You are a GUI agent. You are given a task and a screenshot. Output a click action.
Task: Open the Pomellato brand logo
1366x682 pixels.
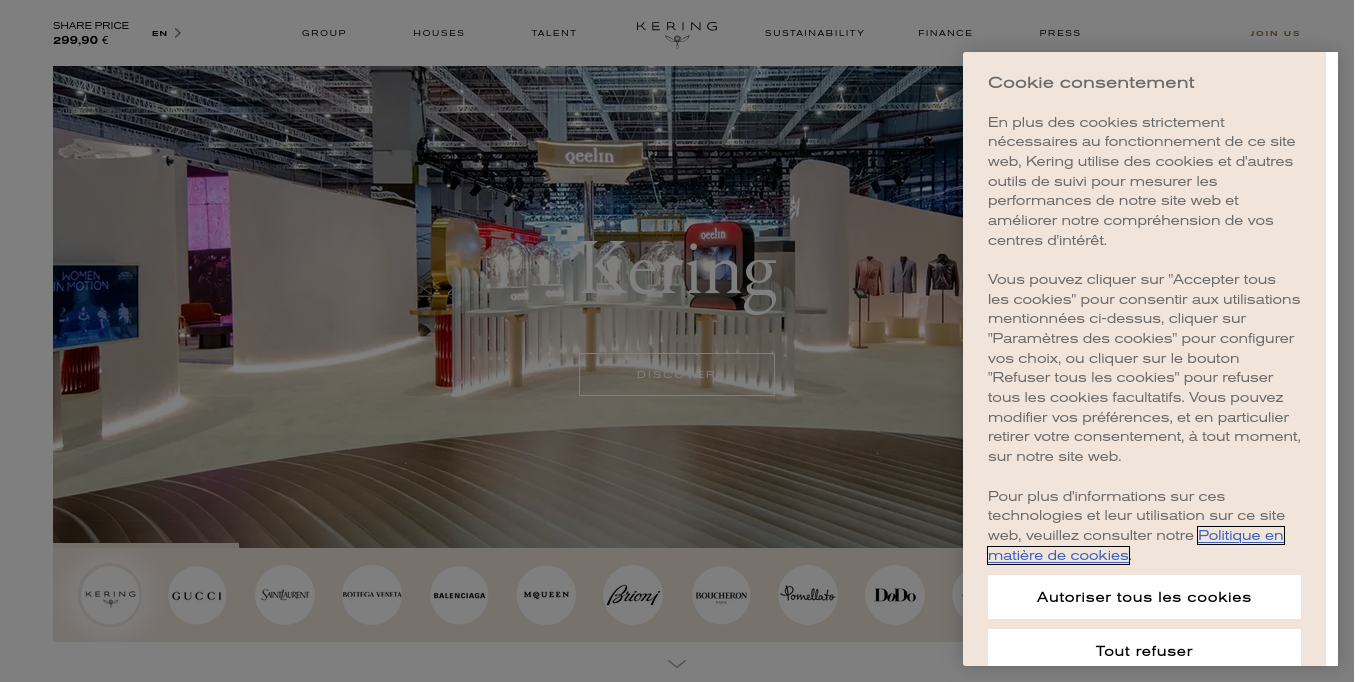[x=808, y=595]
